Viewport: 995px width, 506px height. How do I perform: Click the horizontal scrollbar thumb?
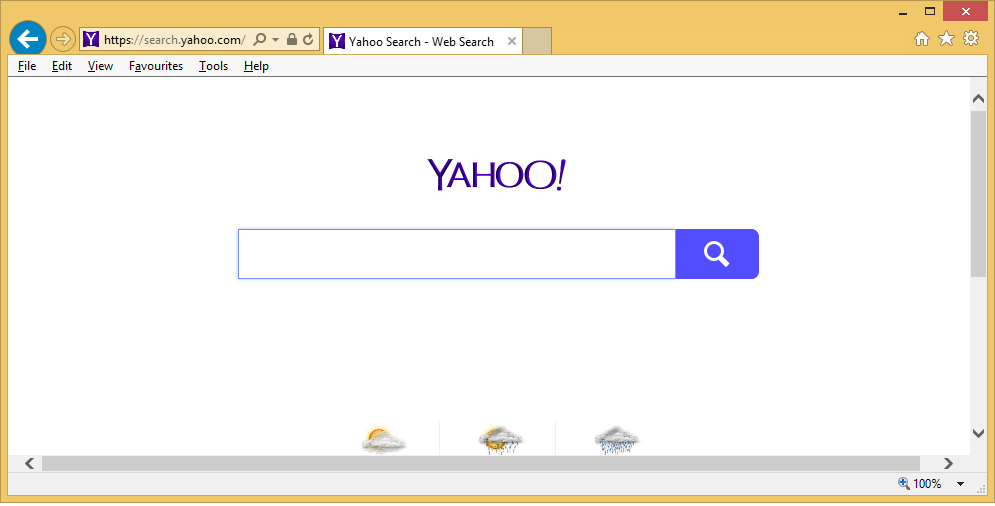point(480,463)
